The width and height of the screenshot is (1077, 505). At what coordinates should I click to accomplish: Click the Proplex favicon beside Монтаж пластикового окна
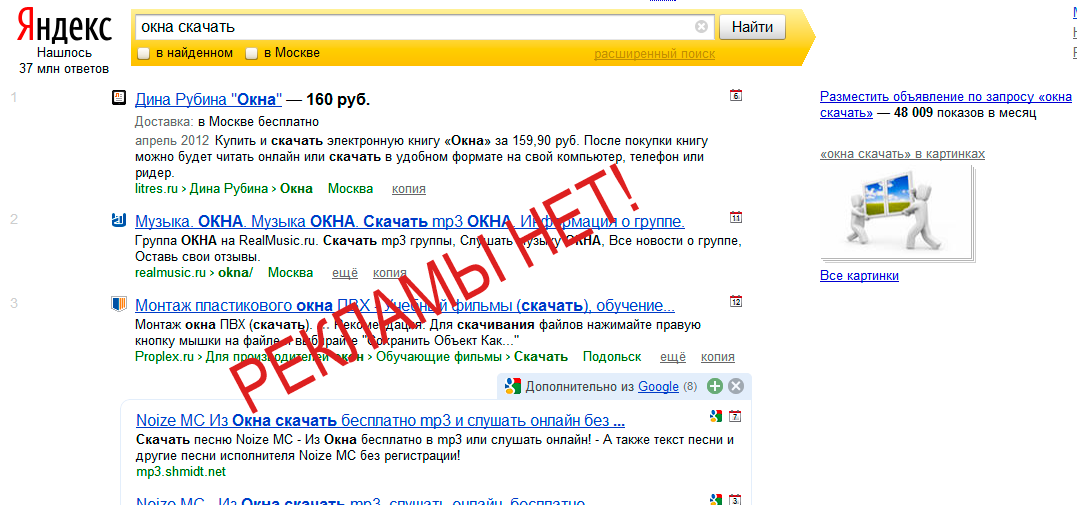coord(118,303)
